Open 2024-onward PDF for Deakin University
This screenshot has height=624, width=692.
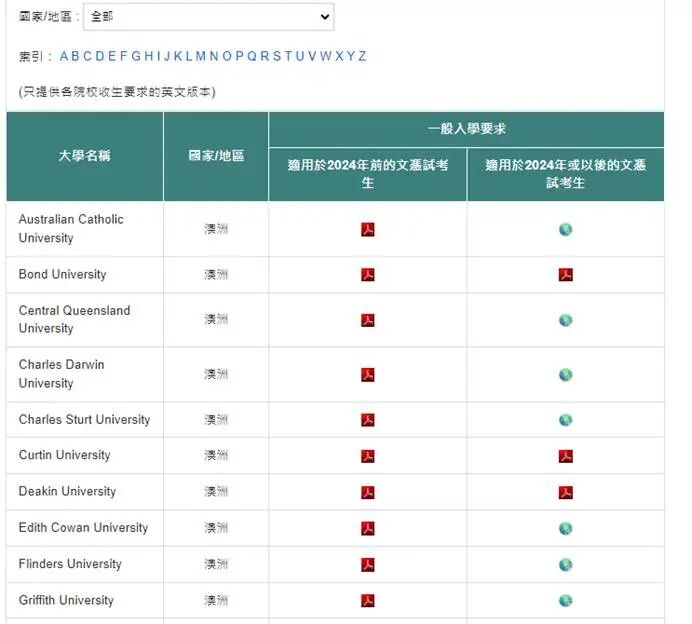point(565,492)
